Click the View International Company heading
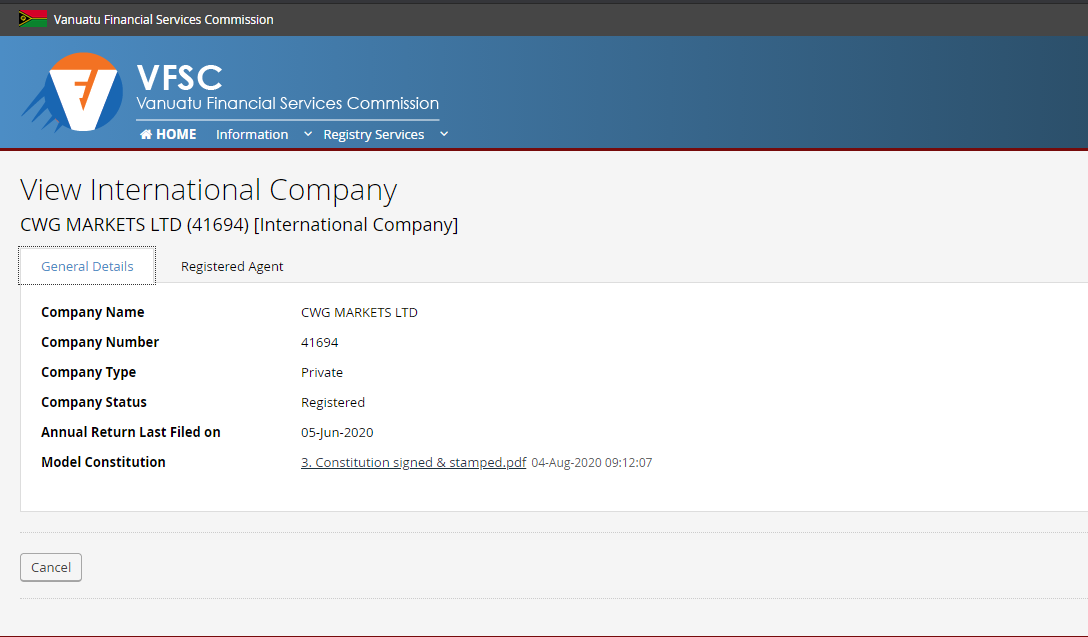 point(208,190)
